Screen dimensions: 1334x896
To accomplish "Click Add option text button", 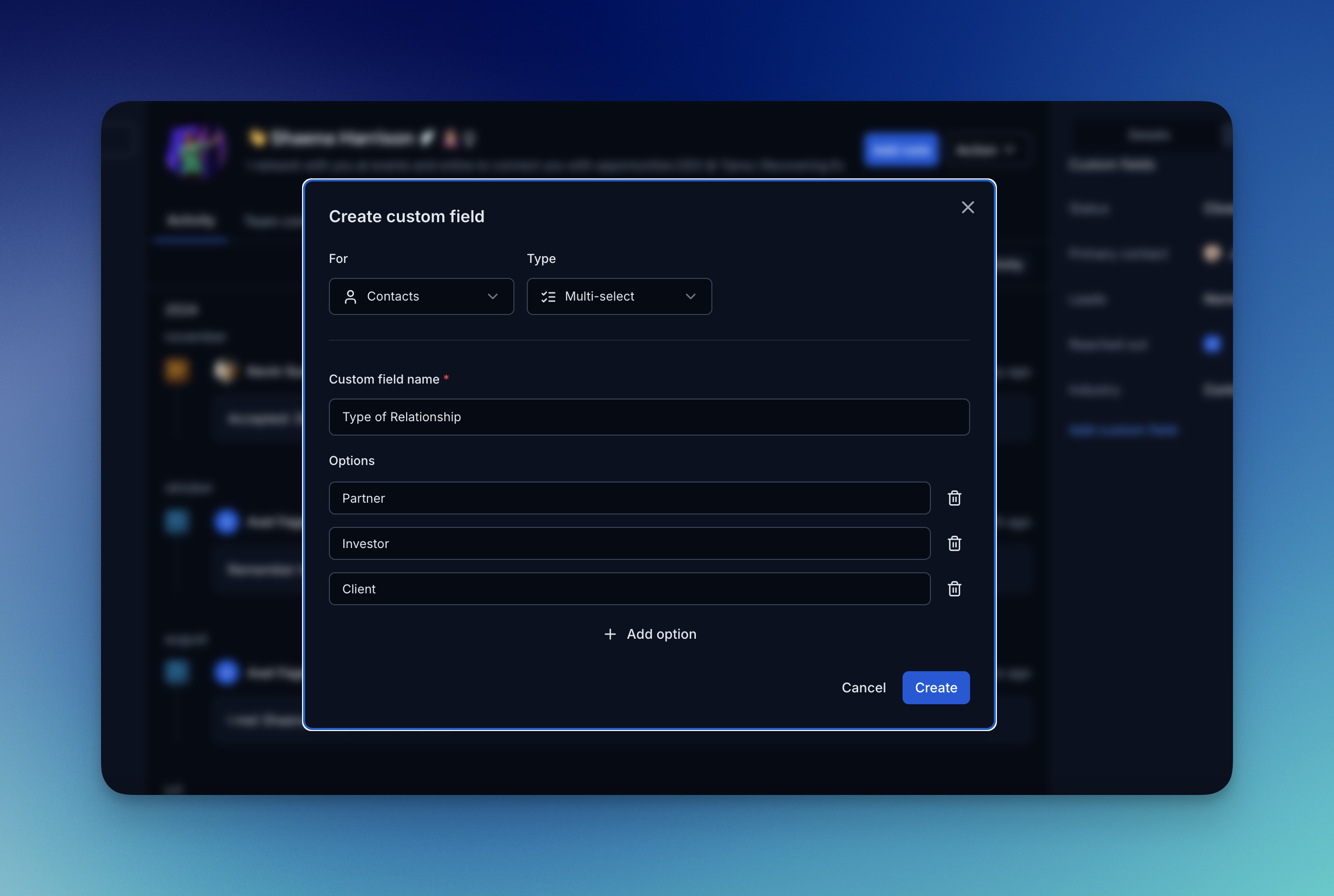I will [661, 634].
